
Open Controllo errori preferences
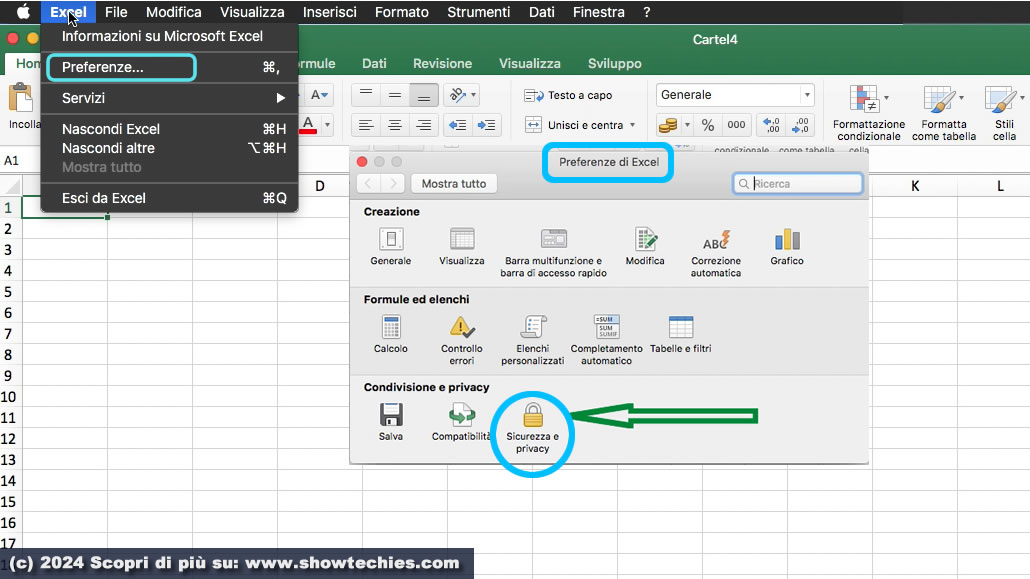[x=462, y=340]
